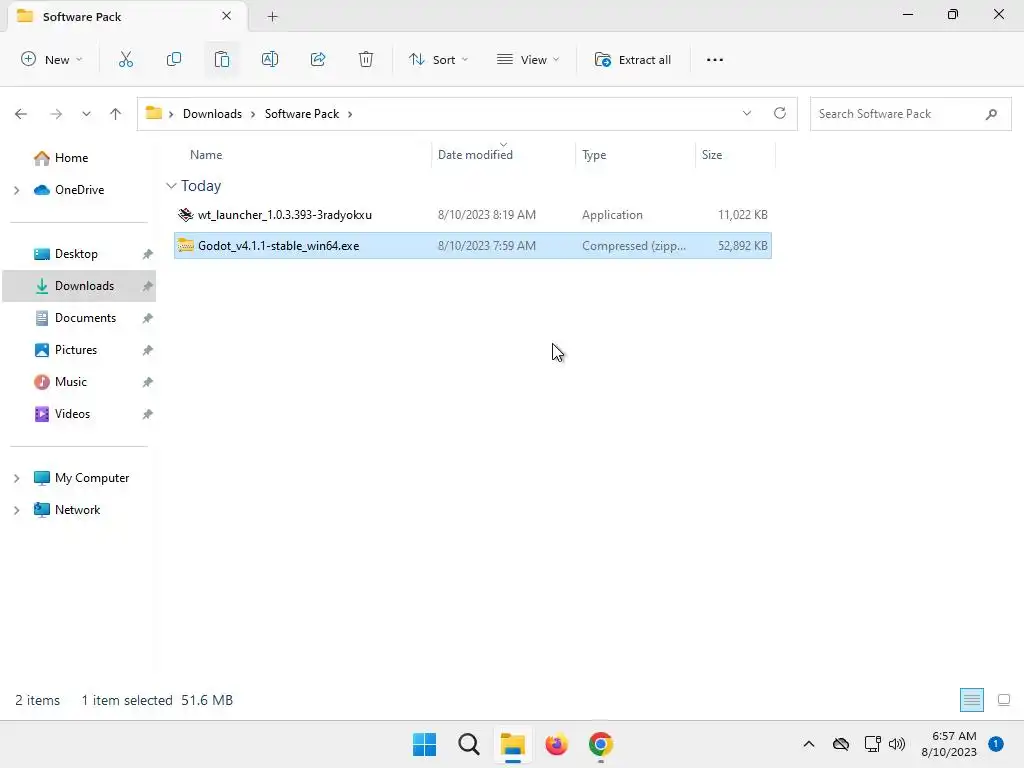
Task: Go forward with the right arrow
Action: (x=56, y=114)
